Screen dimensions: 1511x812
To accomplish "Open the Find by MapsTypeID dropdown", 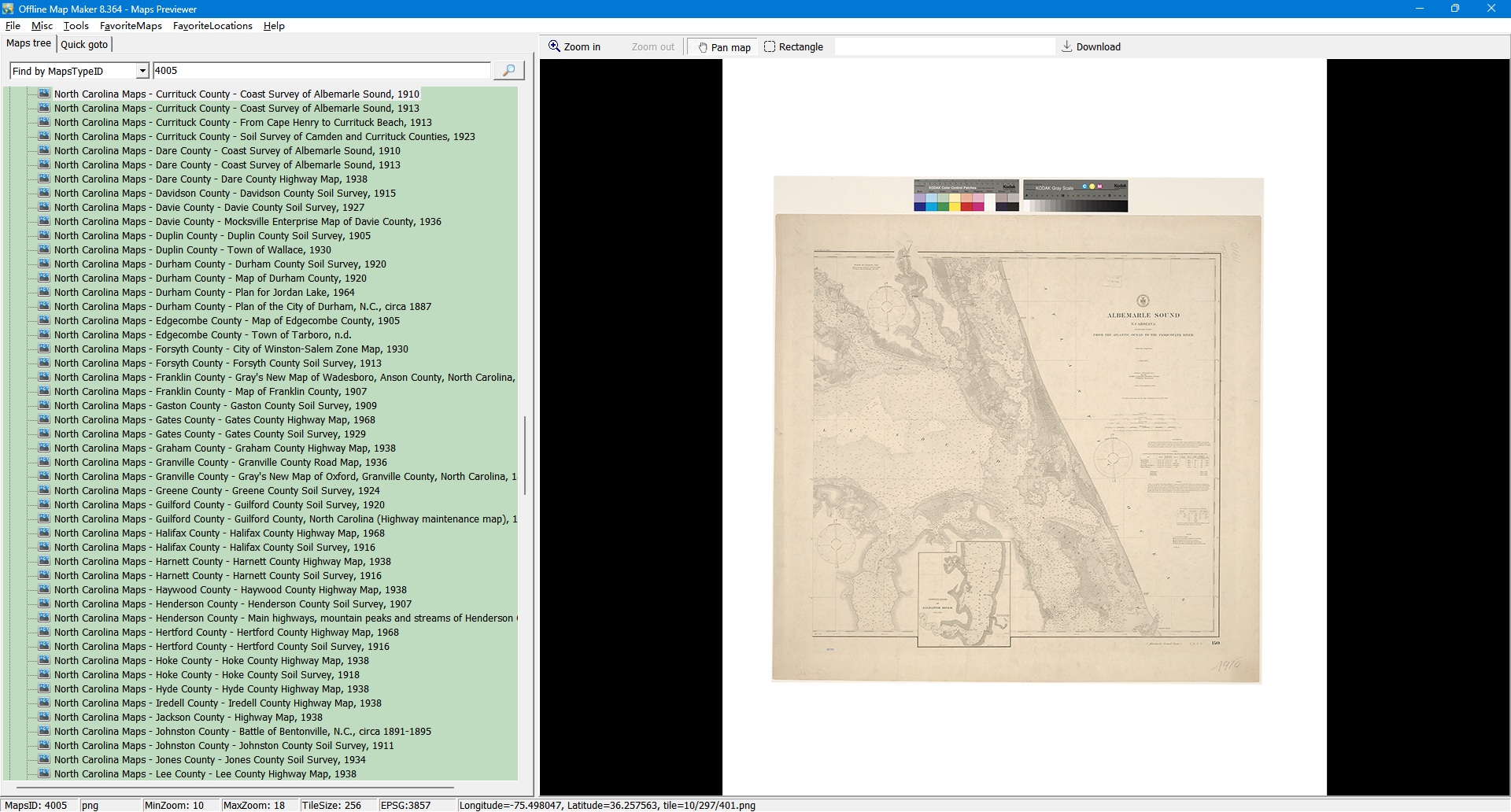I will point(142,72).
